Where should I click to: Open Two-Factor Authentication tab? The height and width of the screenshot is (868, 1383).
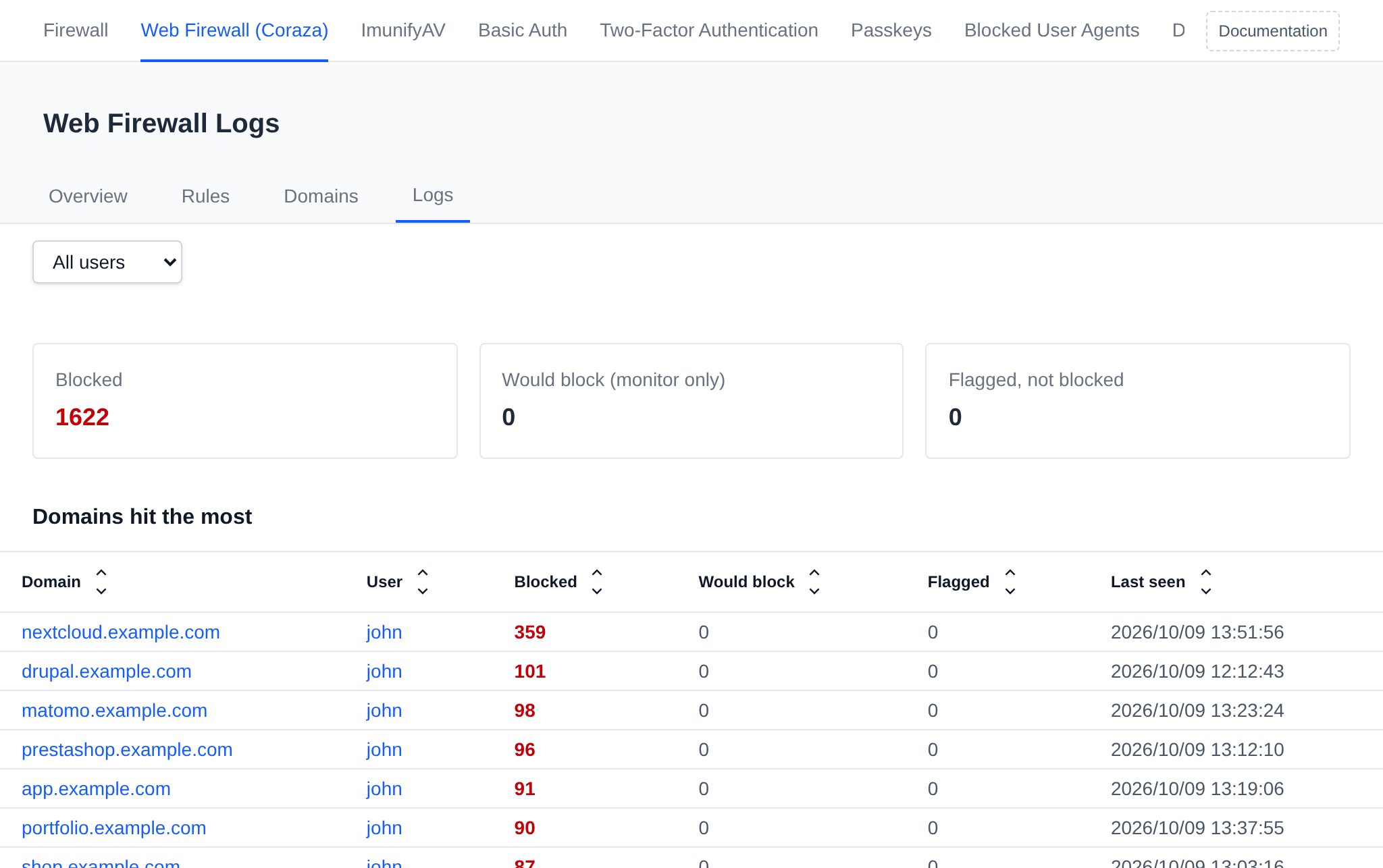(x=709, y=30)
